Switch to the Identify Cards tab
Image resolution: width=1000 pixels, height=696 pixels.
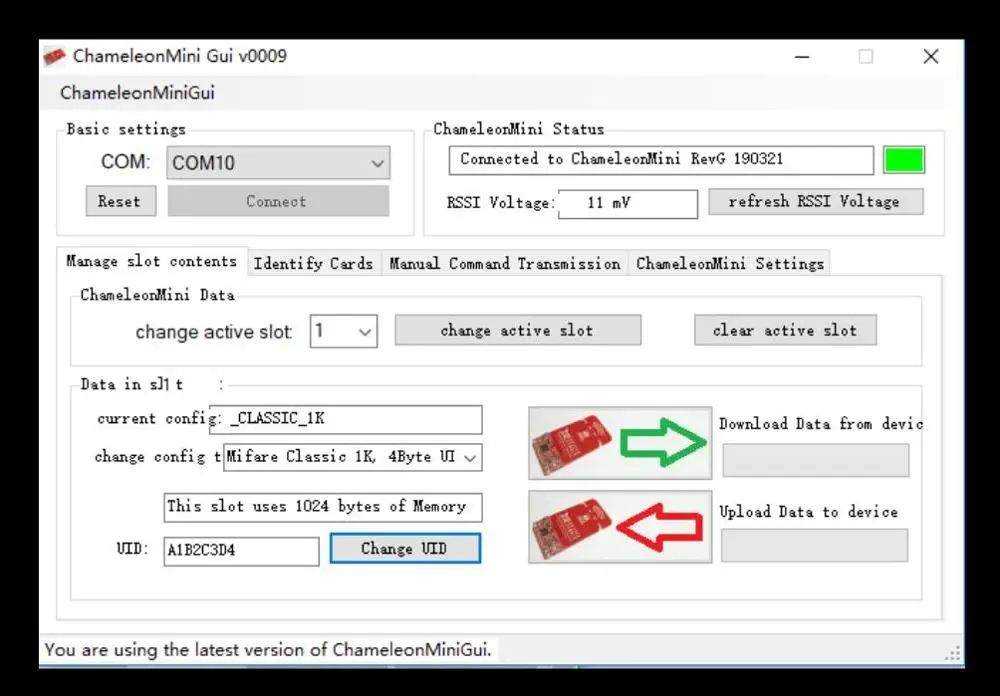click(x=313, y=263)
